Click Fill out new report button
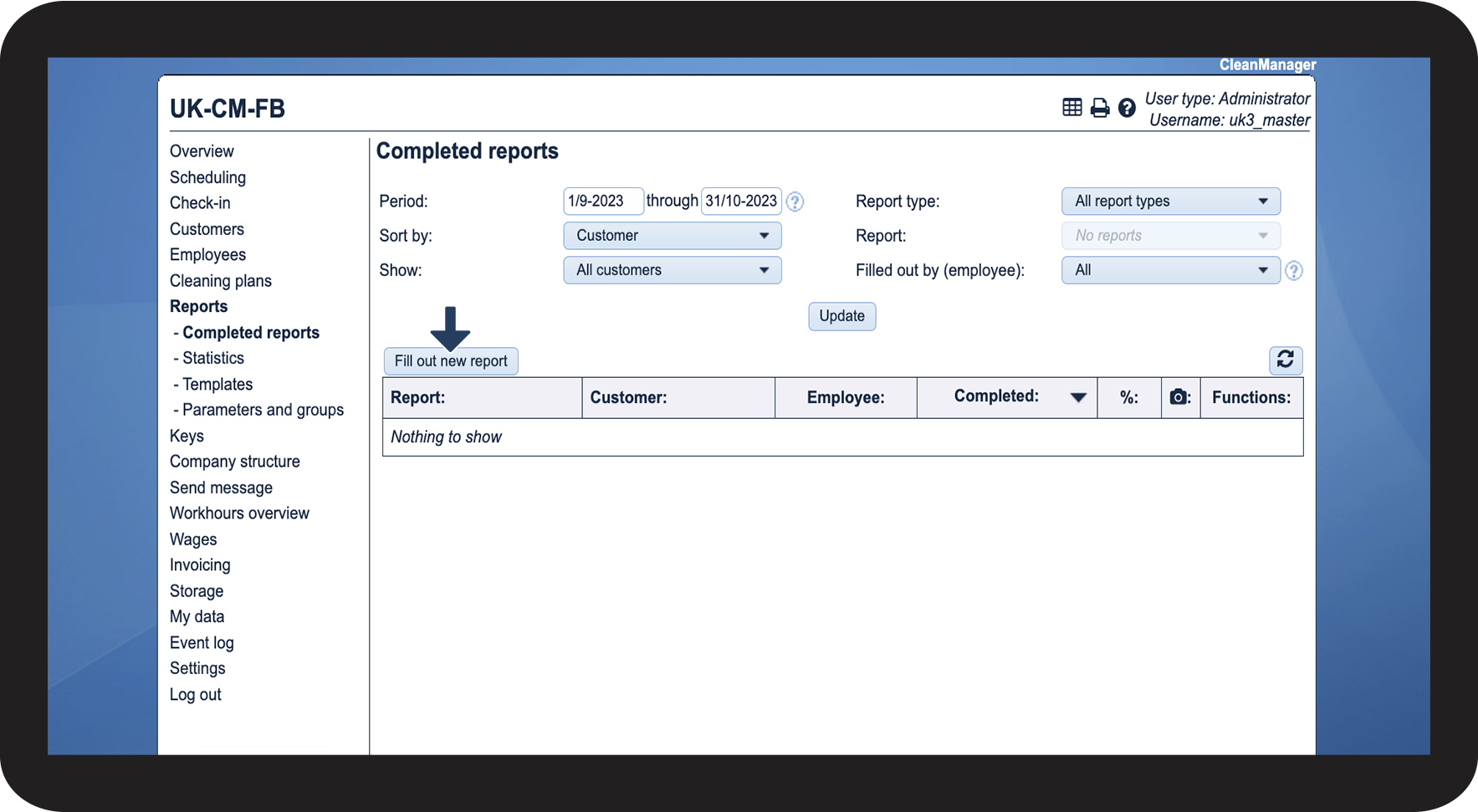Image resolution: width=1478 pixels, height=812 pixels. (451, 361)
